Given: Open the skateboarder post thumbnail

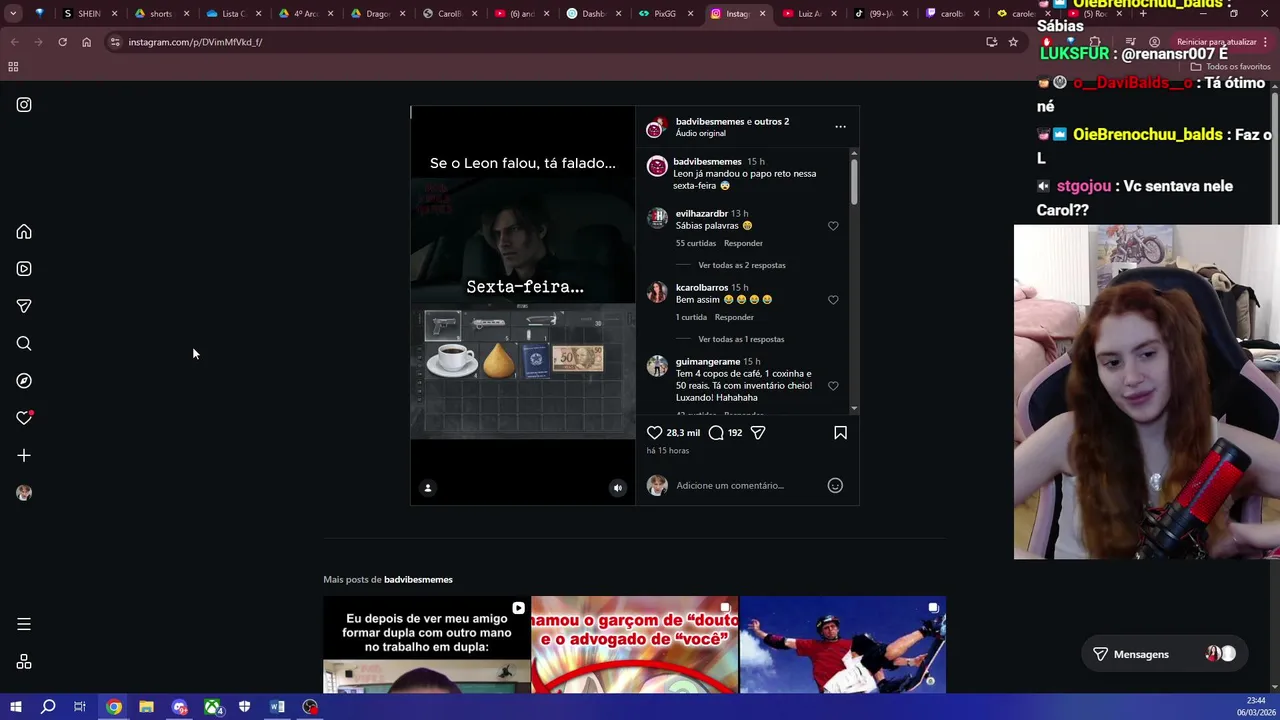Looking at the screenshot, I should [x=843, y=645].
